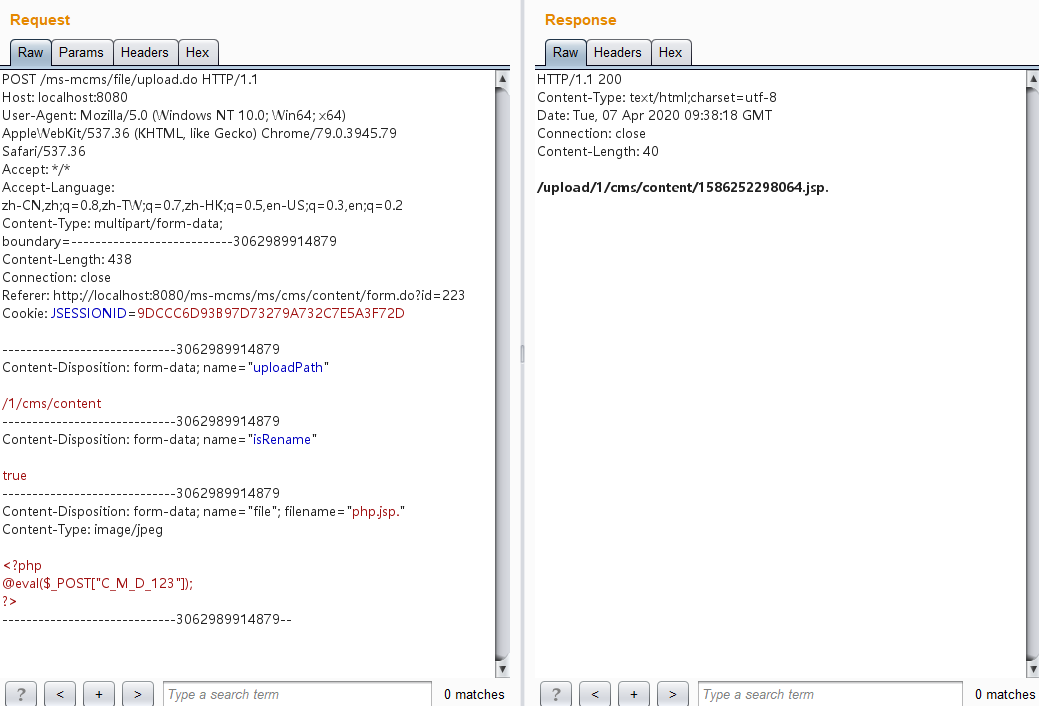Viewport: 1039px width, 706px height.
Task: Click the HTTP/1.1 200 response status line
Action: (x=579, y=80)
